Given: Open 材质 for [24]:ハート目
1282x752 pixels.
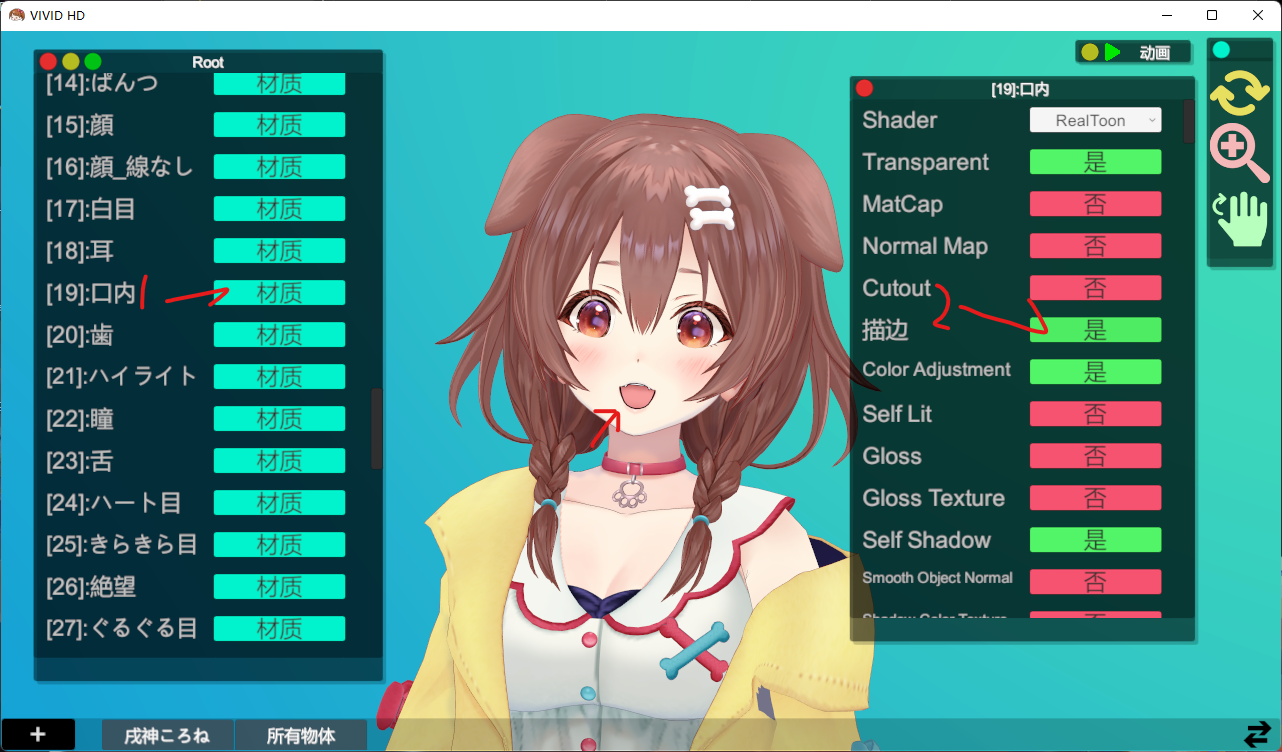Looking at the screenshot, I should (x=279, y=503).
